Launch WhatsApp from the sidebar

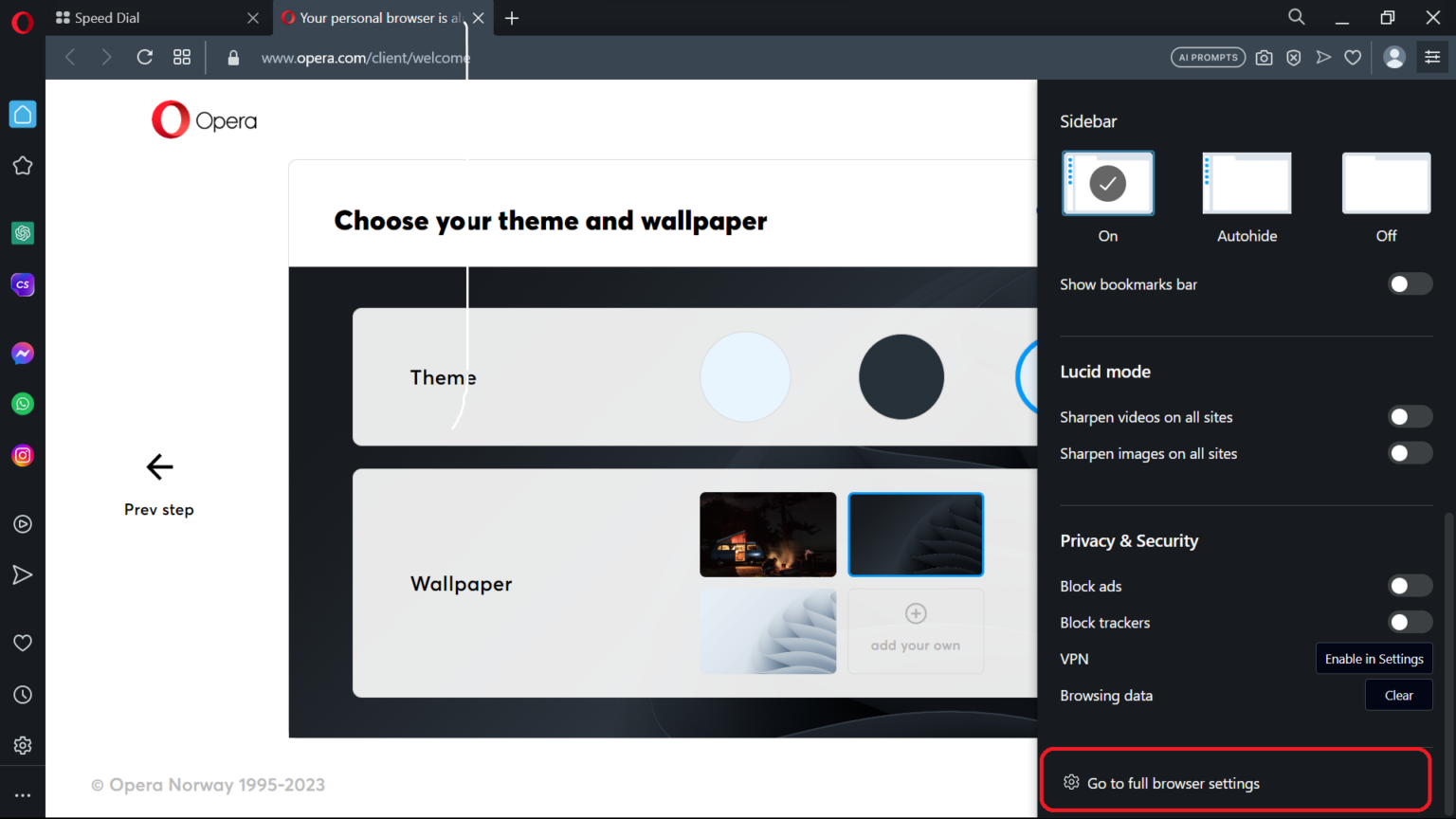[23, 404]
